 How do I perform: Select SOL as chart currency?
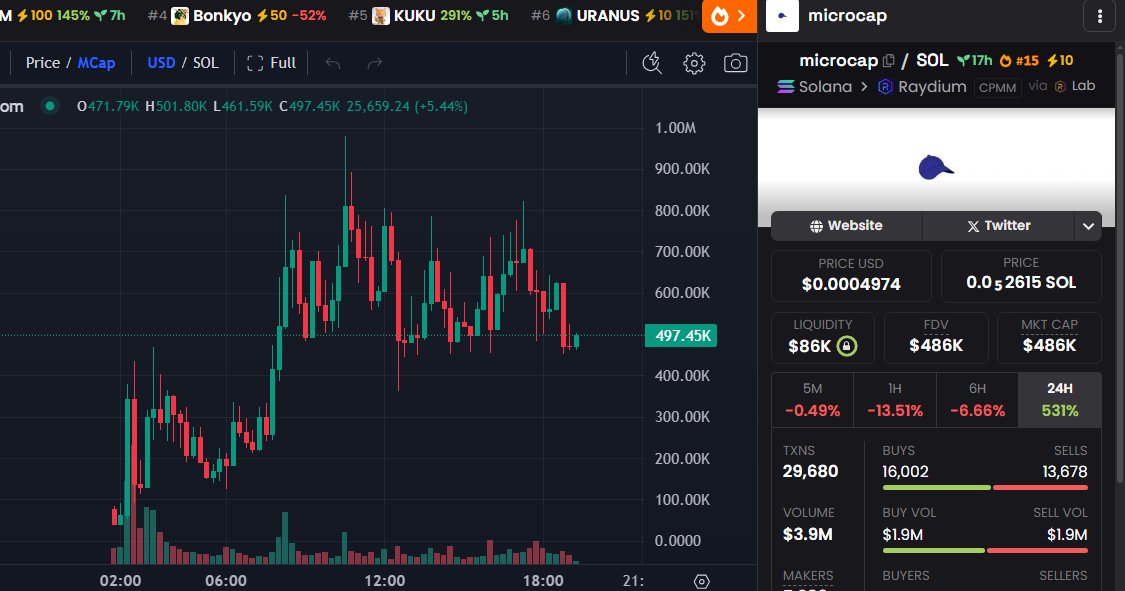click(205, 63)
